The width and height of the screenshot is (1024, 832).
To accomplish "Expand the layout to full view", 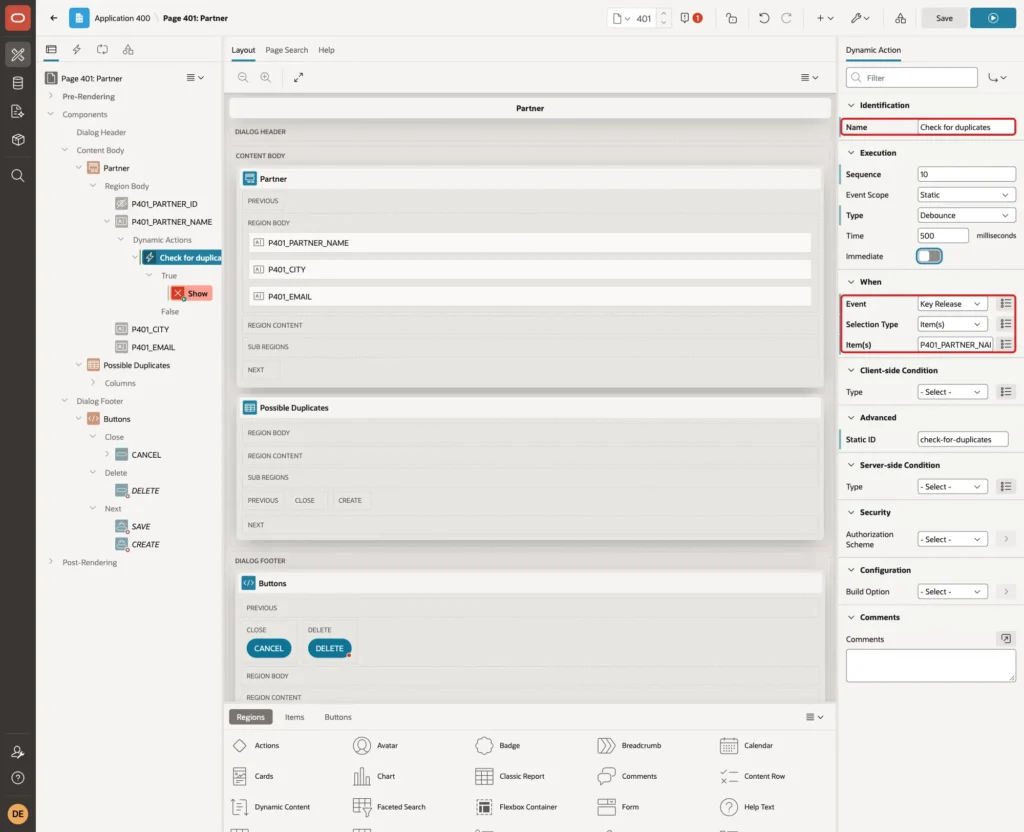I will click(298, 77).
